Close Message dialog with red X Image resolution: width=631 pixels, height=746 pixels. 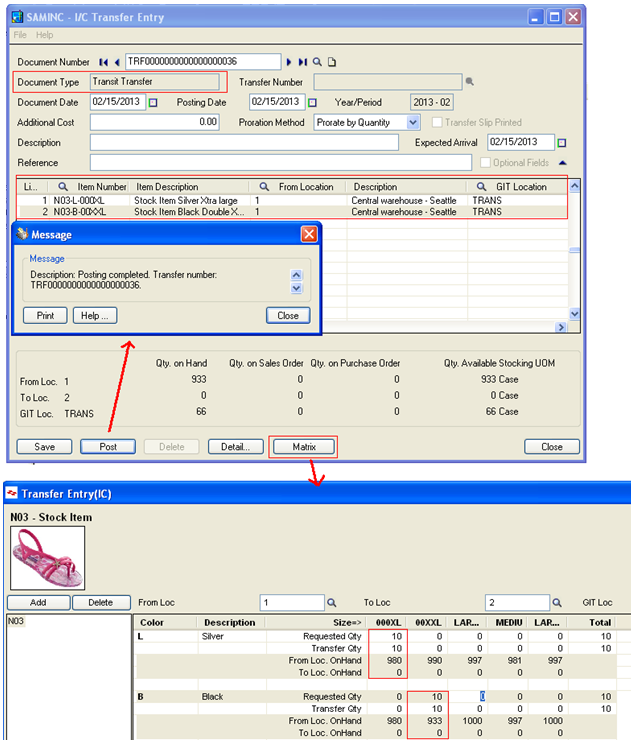click(309, 234)
